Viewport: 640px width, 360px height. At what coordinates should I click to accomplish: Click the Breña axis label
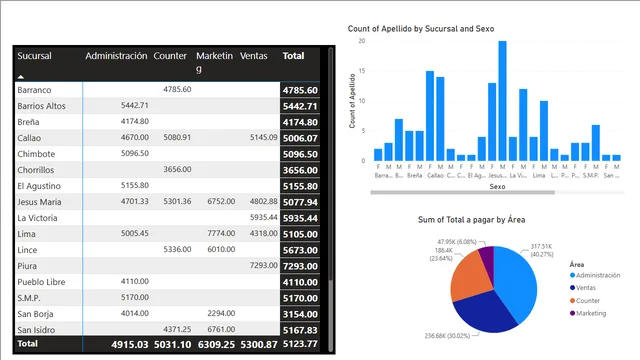414,175
